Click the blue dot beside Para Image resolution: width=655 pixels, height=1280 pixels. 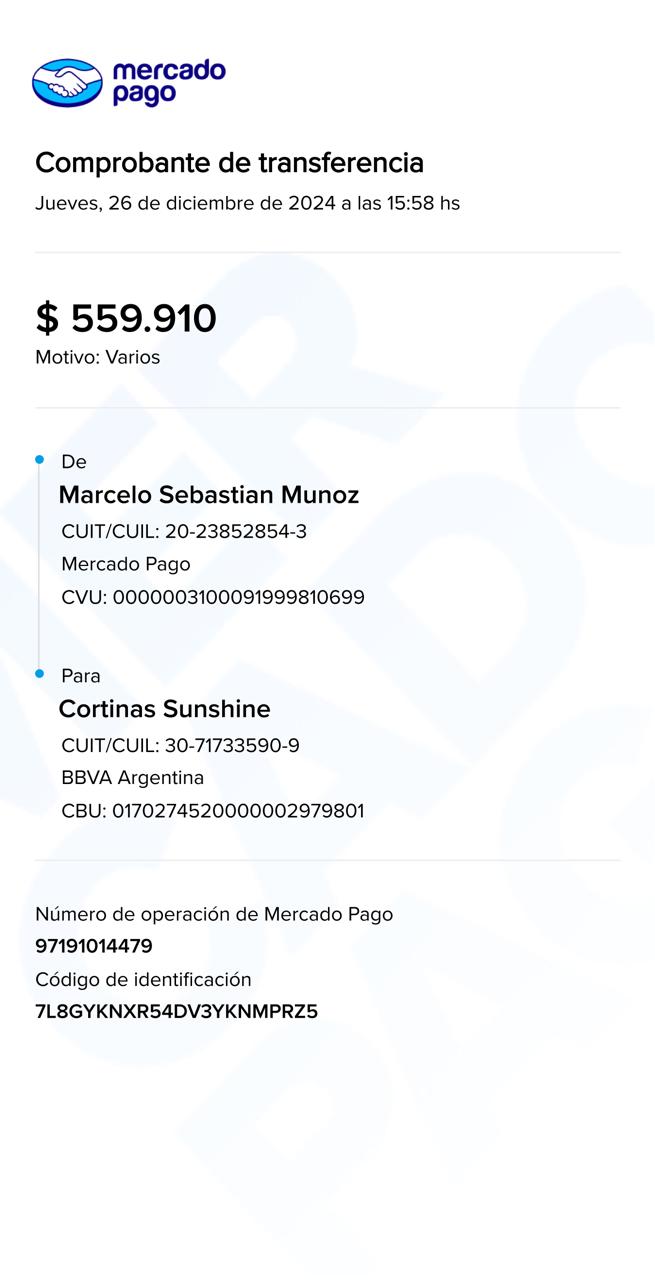[40, 674]
